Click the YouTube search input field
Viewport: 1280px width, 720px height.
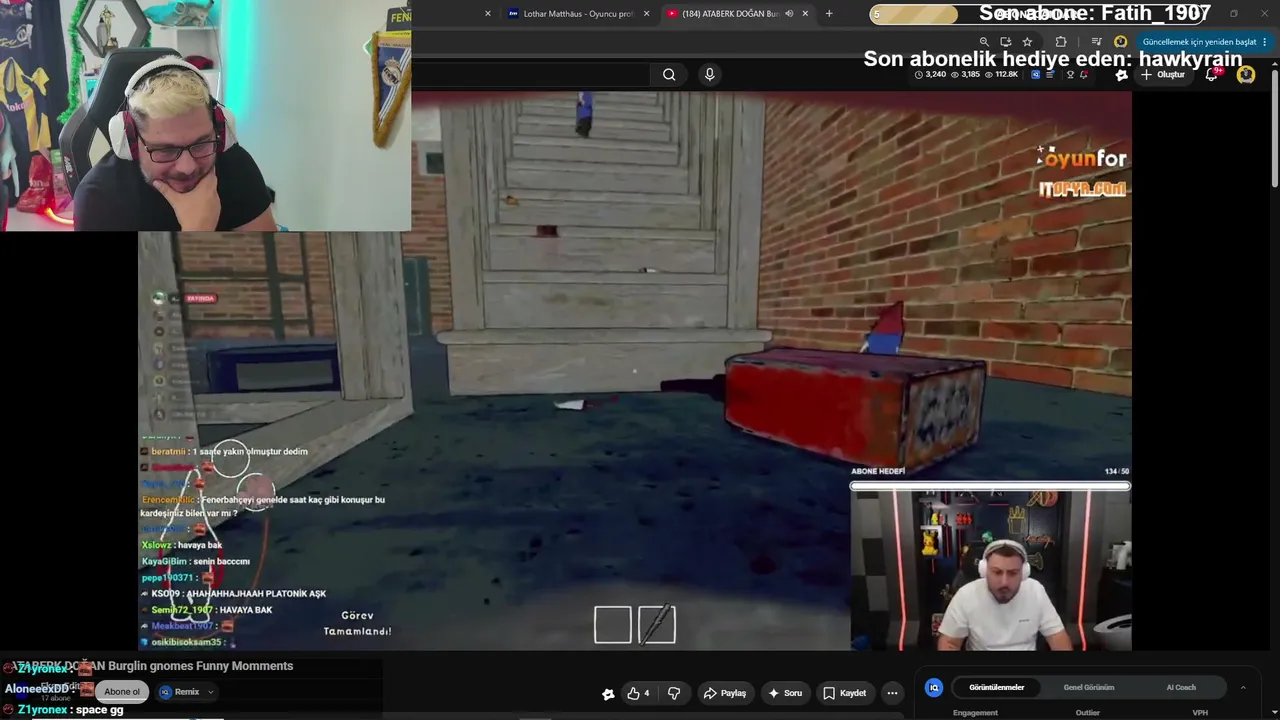coord(530,74)
